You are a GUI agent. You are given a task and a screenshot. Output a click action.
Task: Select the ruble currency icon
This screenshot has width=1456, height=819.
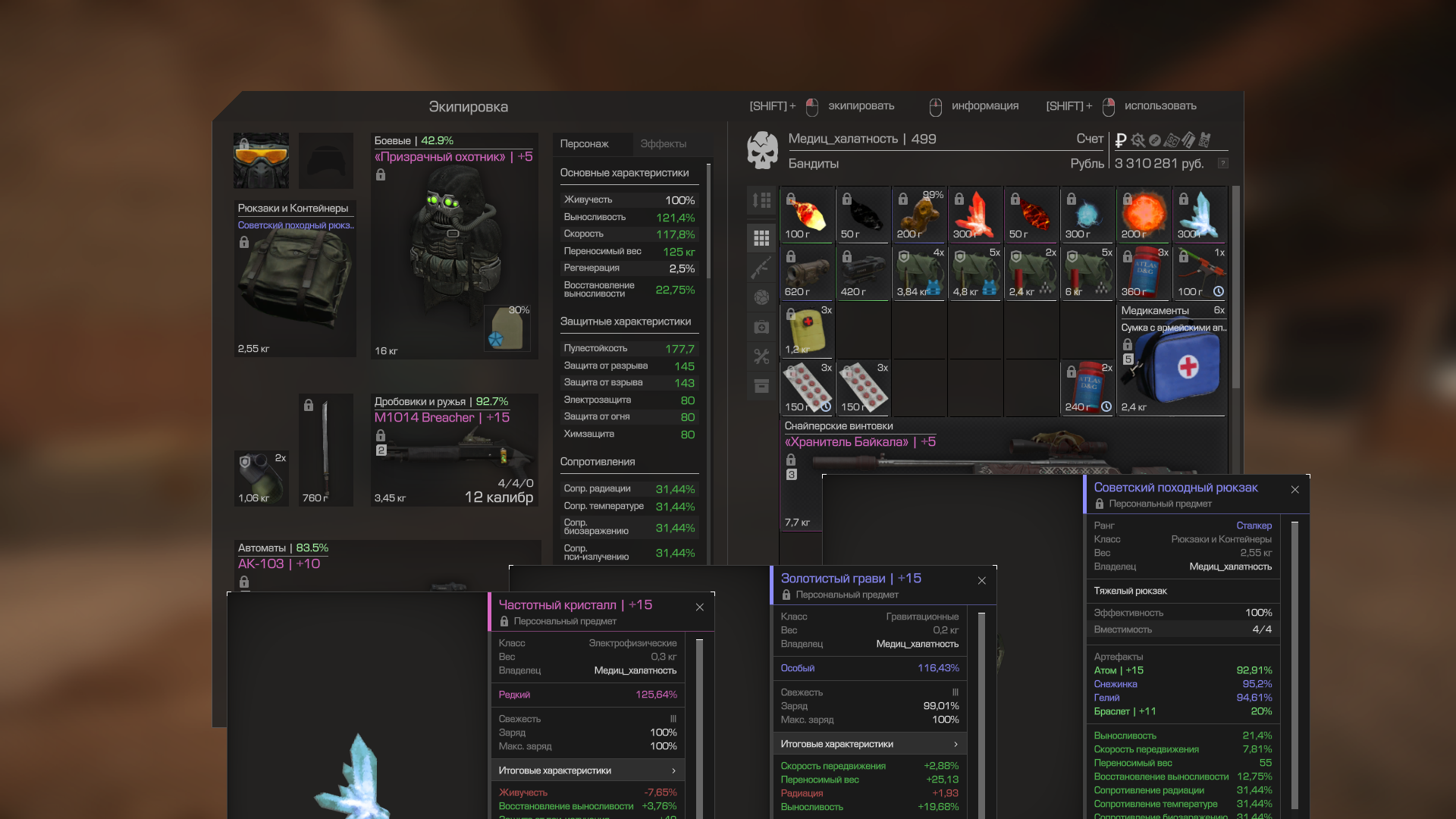pos(1121,140)
